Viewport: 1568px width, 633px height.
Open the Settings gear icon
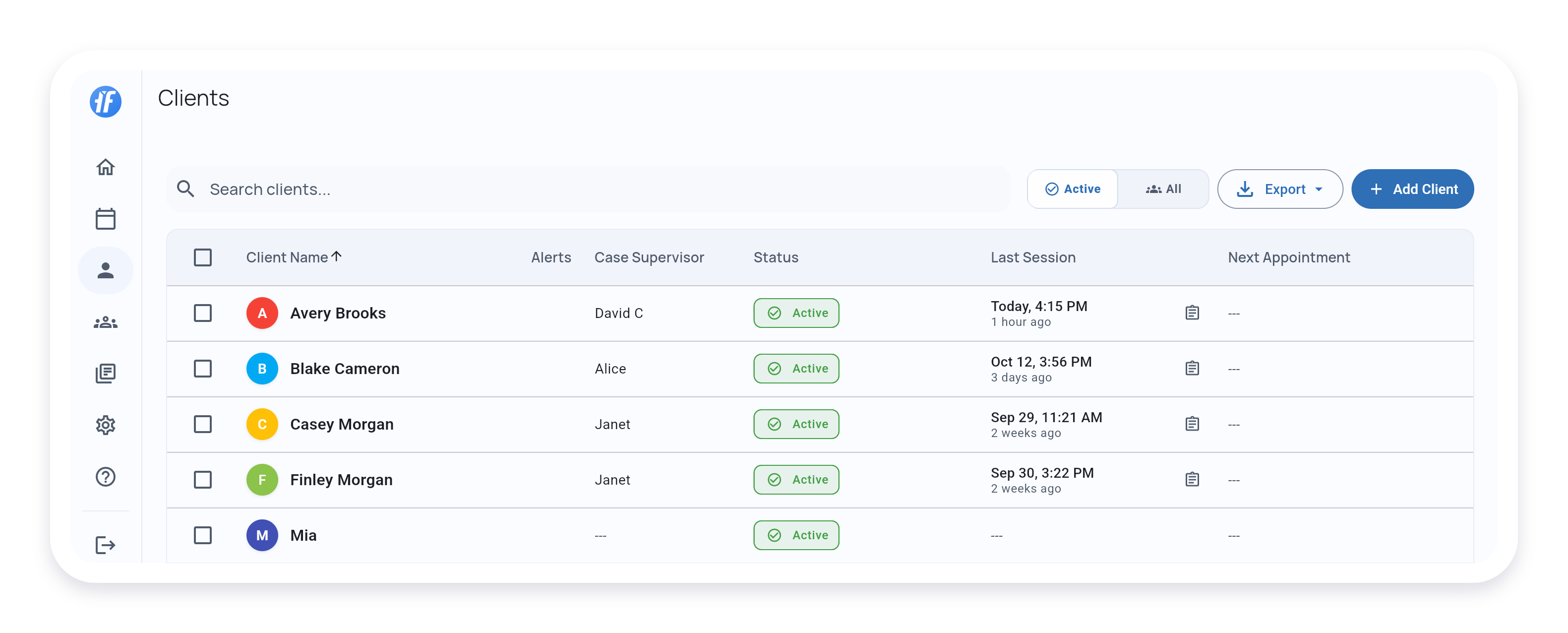(105, 425)
